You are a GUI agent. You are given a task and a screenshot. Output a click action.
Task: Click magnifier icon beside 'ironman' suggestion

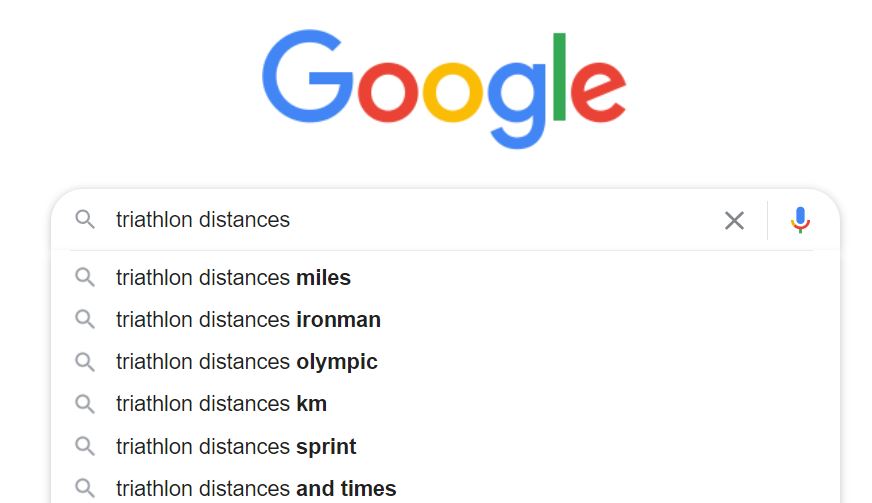(x=85, y=319)
